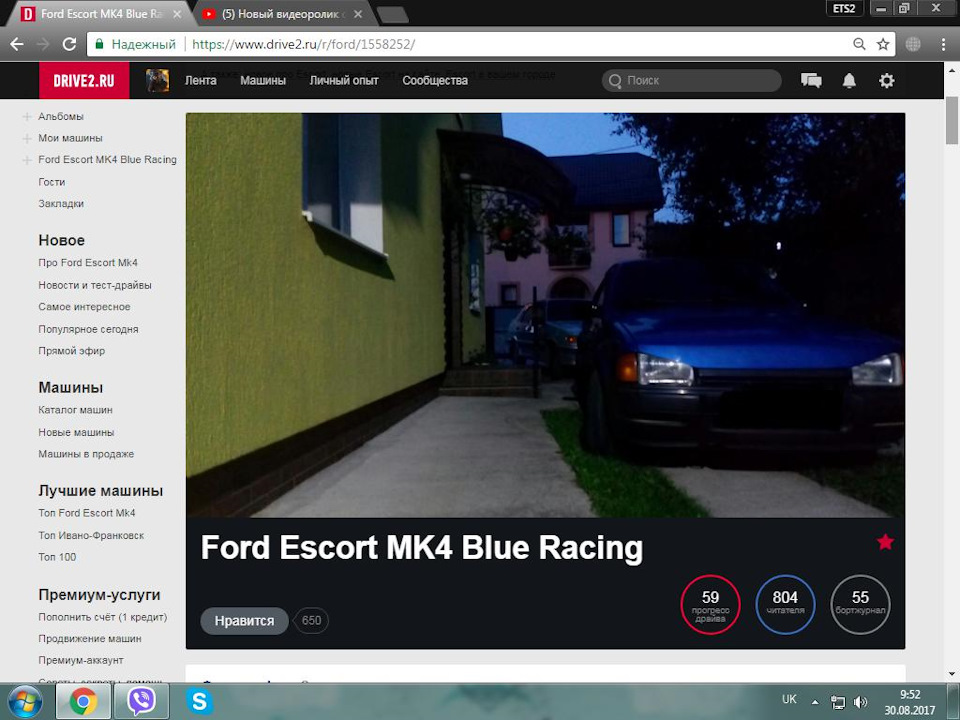The height and width of the screenshot is (720, 960).
Task: Open Skype from the taskbar
Action: 200,702
